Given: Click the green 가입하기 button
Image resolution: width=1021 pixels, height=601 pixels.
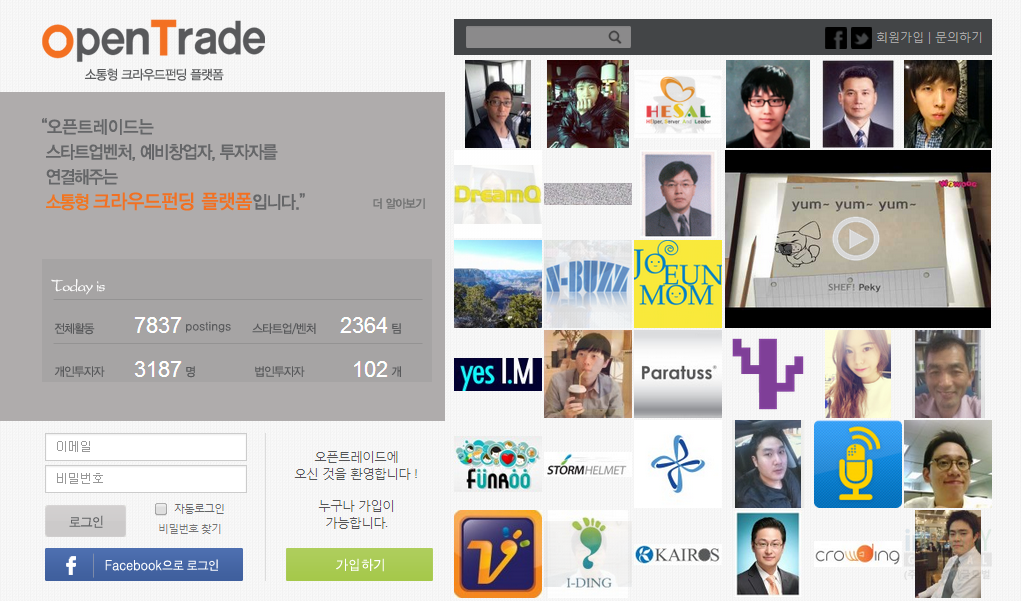Looking at the screenshot, I should [x=359, y=565].
